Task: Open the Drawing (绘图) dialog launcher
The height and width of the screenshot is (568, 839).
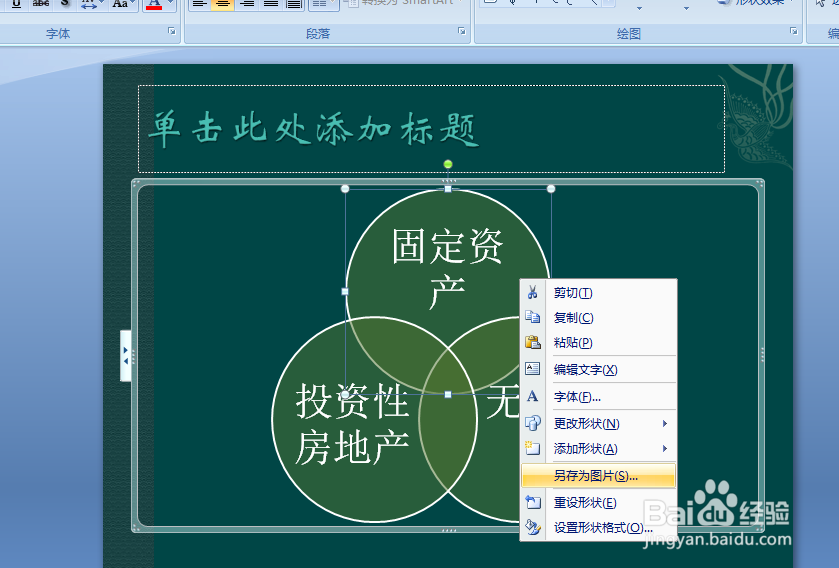Action: click(794, 32)
